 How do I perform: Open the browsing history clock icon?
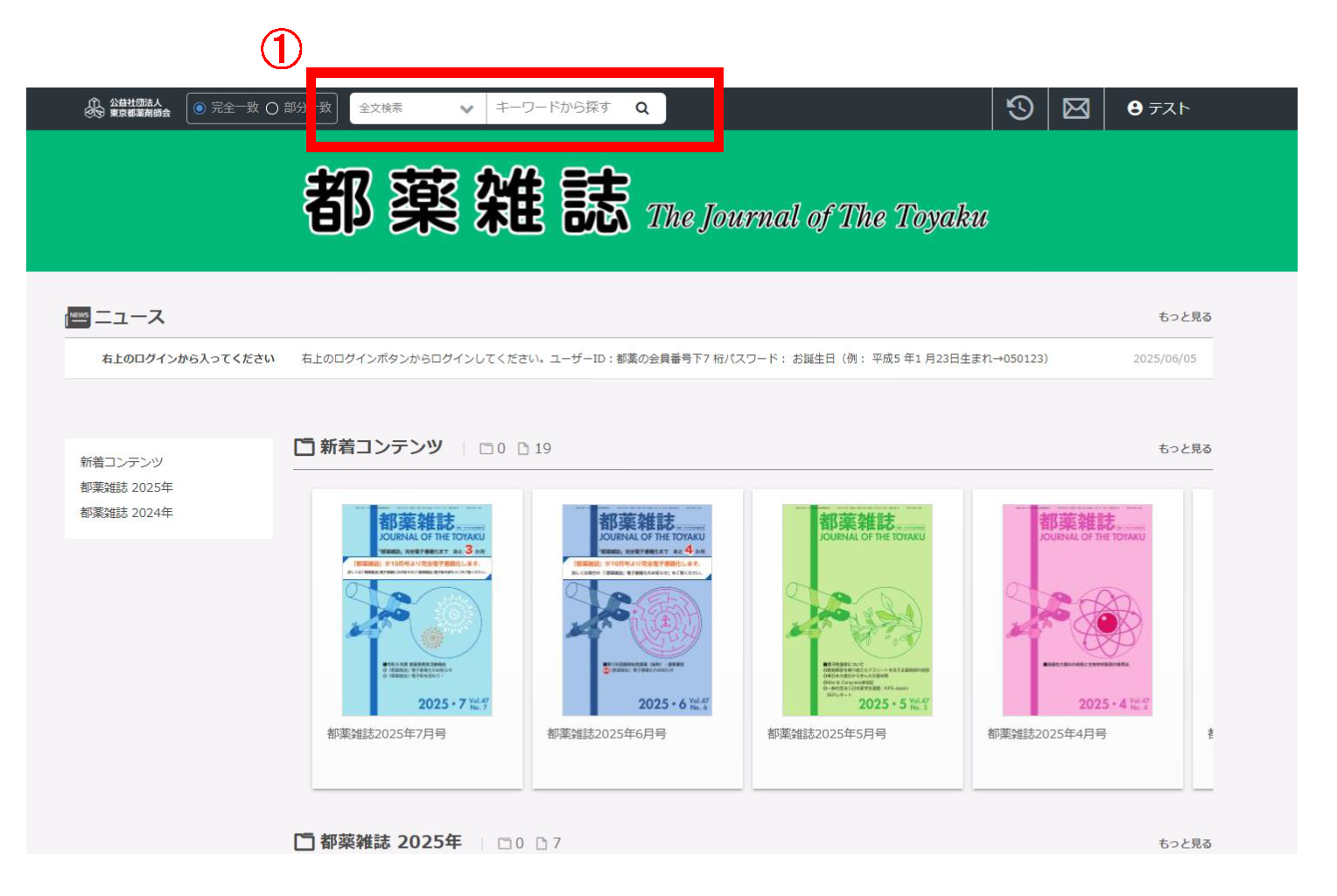tap(1020, 108)
